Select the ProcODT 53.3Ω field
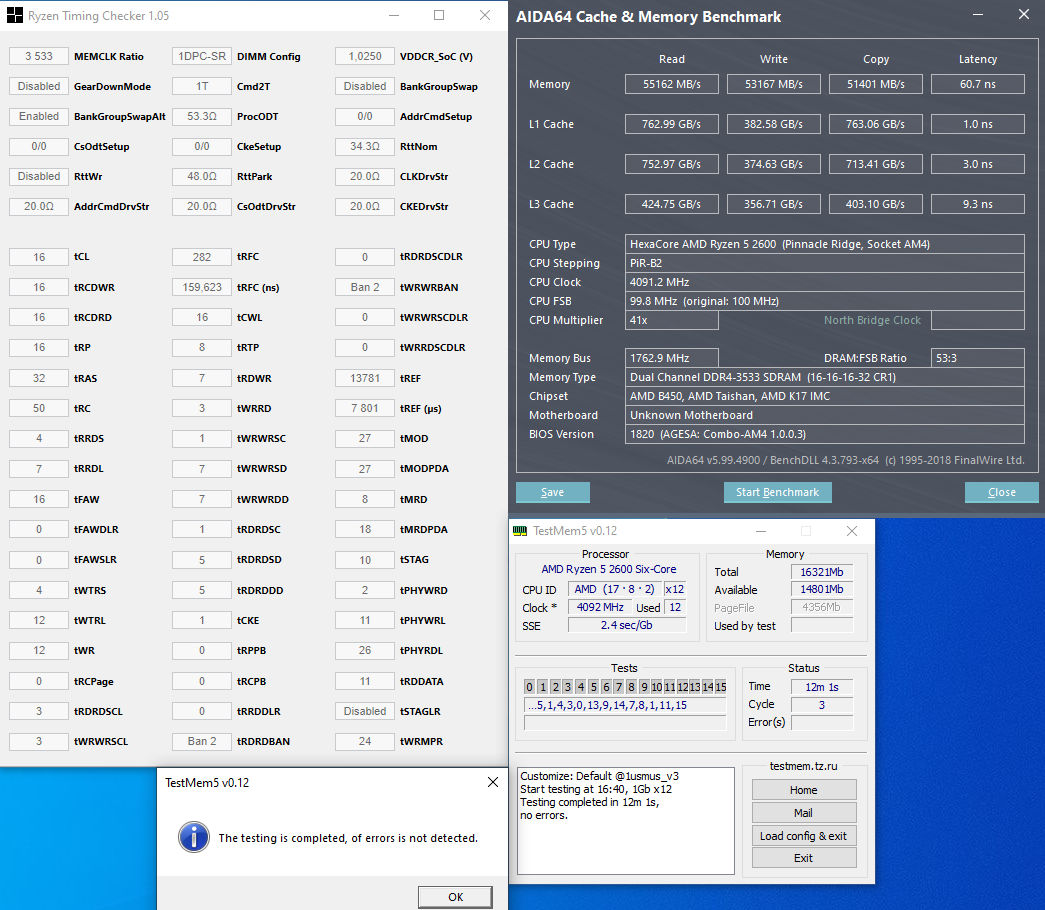Screen dimensions: 1045x910 tap(202, 116)
